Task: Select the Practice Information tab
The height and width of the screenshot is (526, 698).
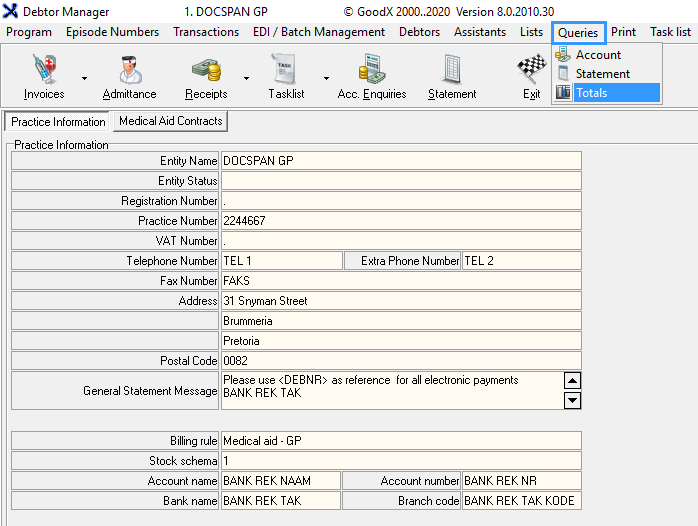Action: click(x=58, y=122)
